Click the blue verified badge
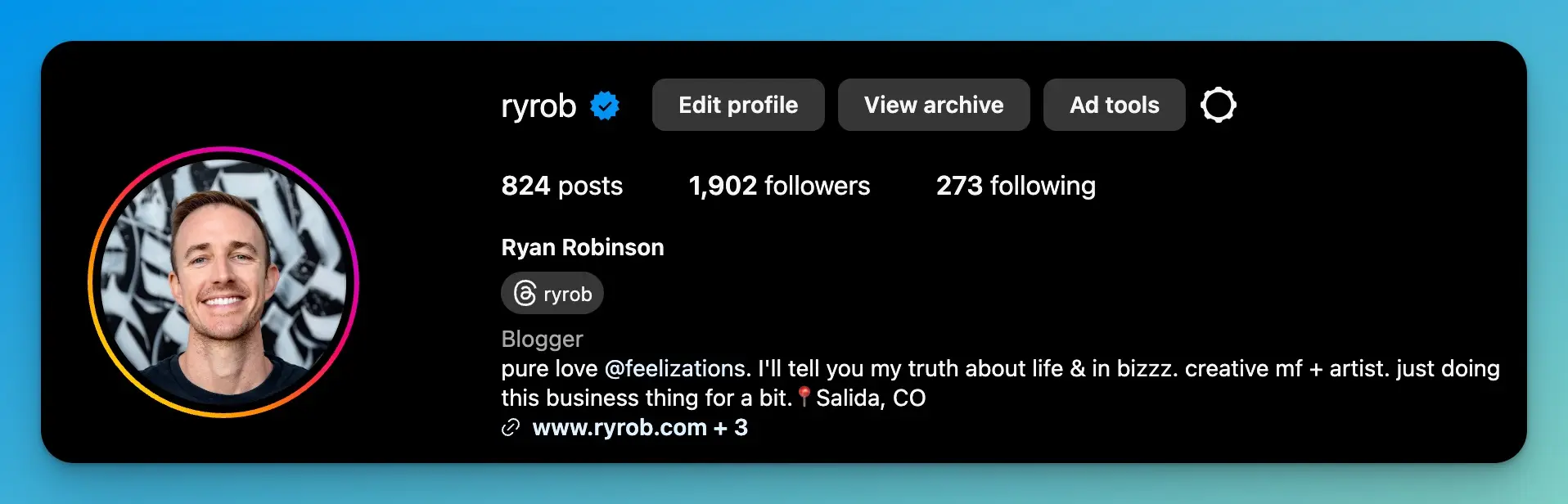 coord(605,106)
